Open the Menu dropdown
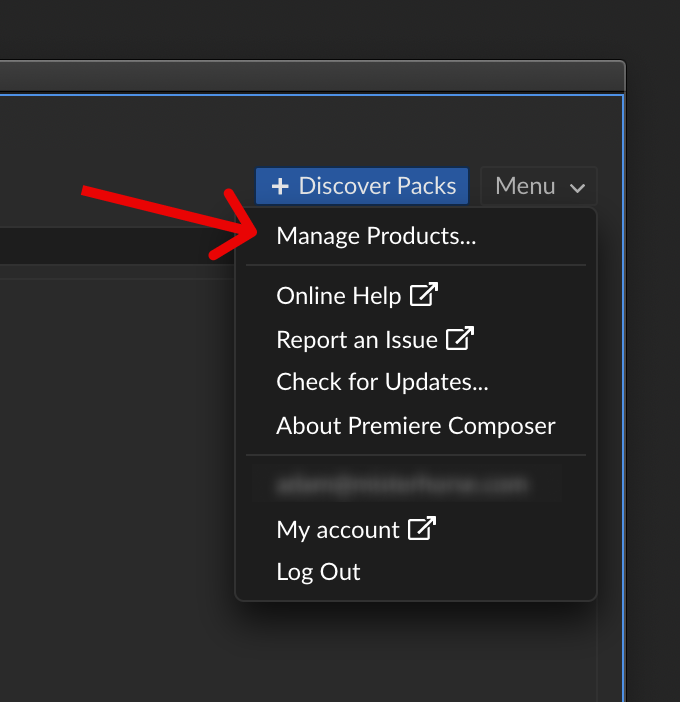 point(539,186)
